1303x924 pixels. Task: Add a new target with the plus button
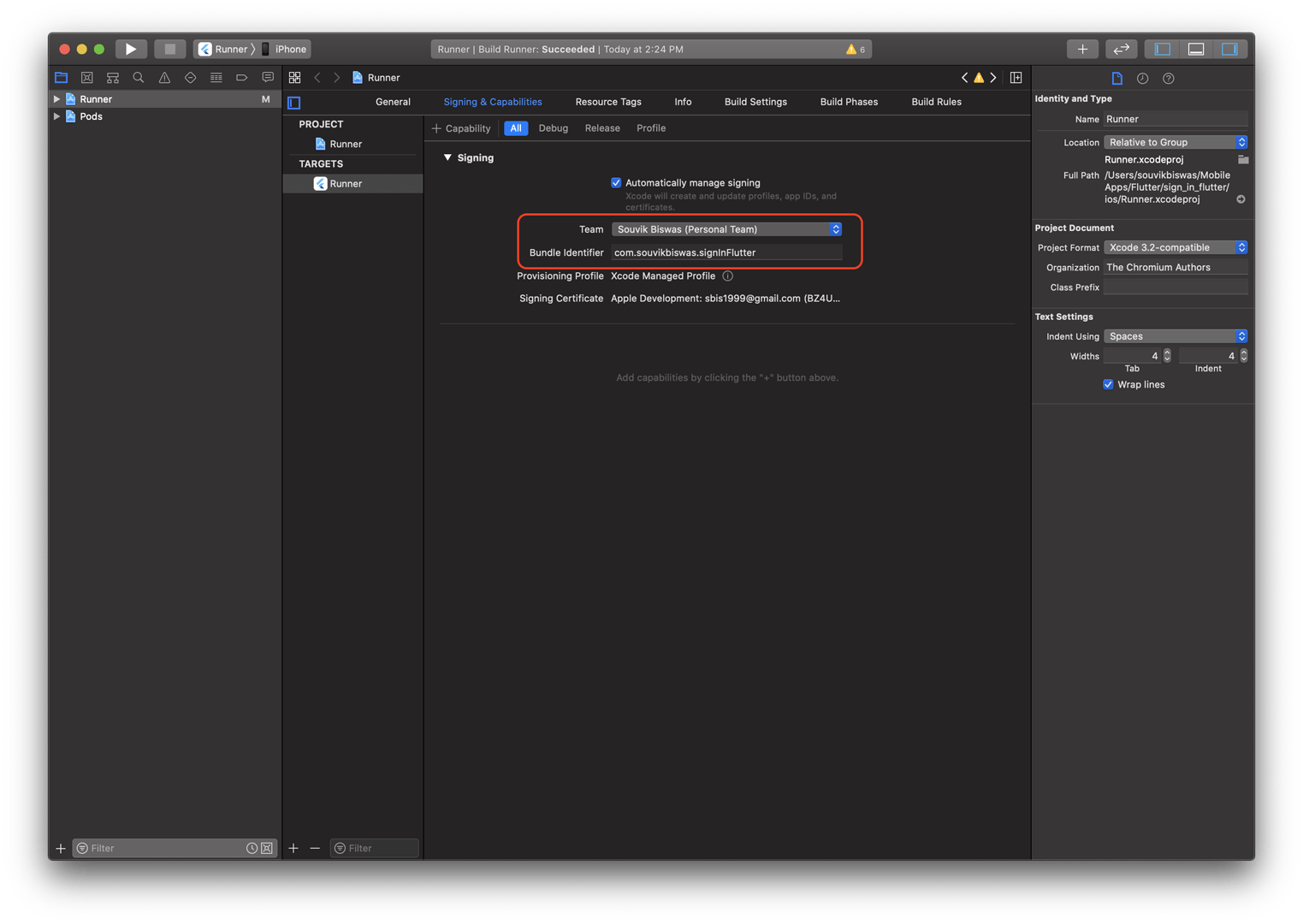click(x=293, y=849)
